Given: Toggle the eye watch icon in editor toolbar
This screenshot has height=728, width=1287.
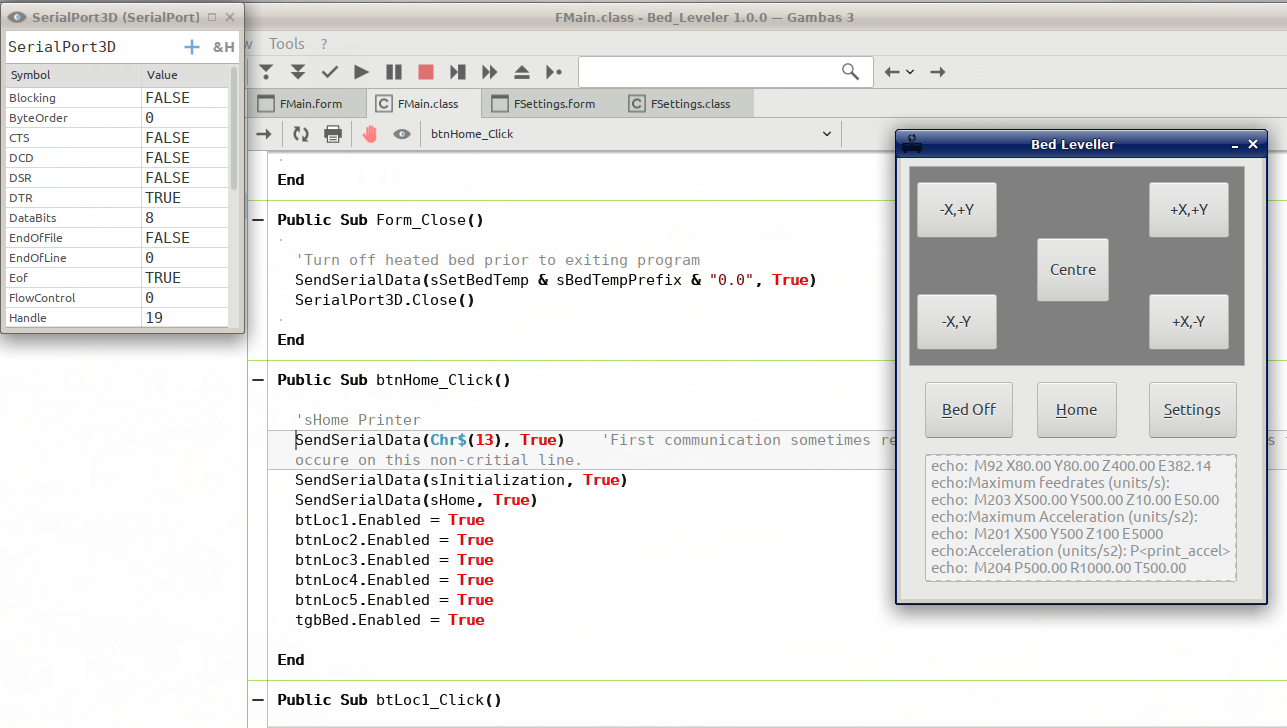Looking at the screenshot, I should (402, 134).
